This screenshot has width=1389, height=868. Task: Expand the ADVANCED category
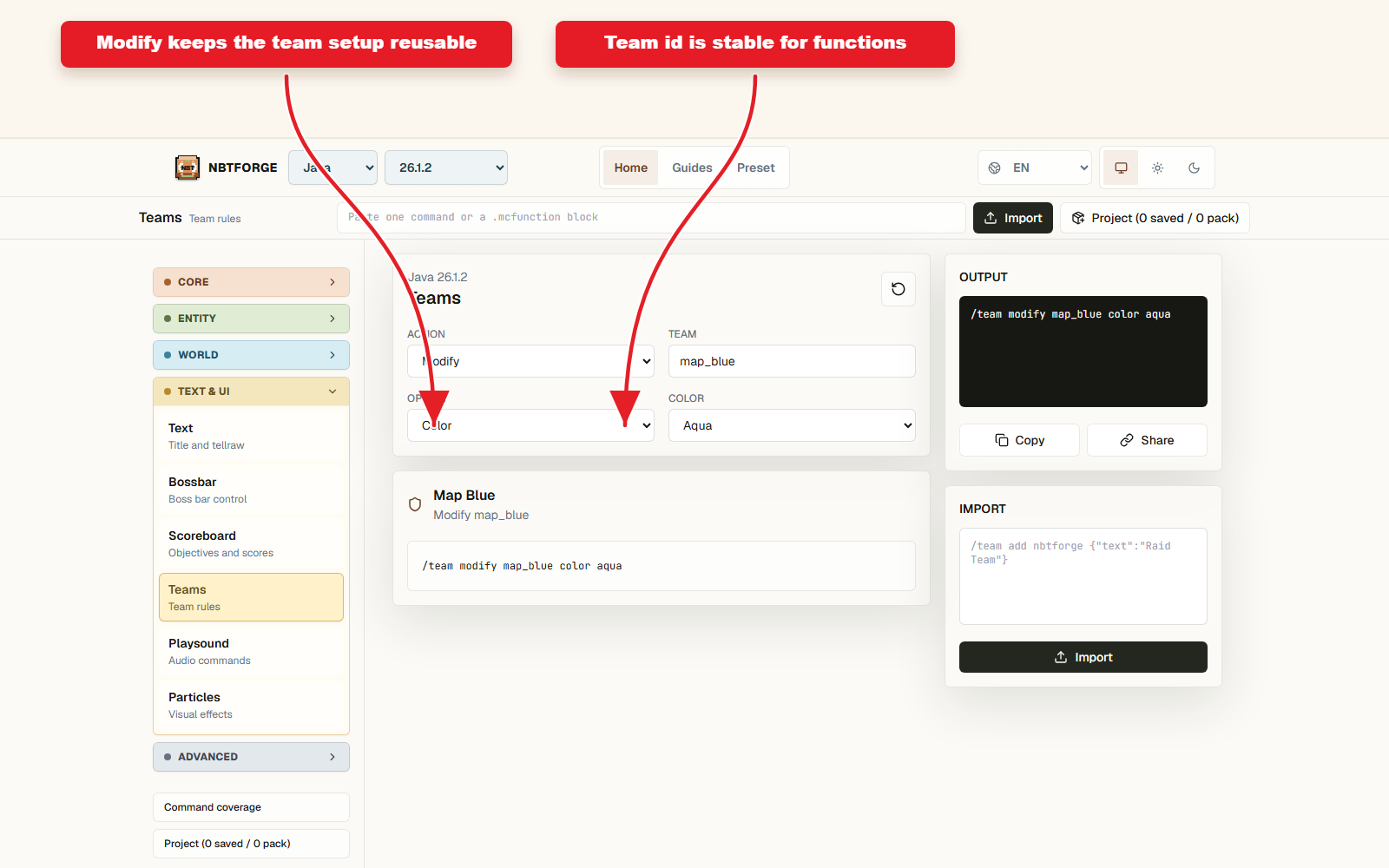point(251,757)
